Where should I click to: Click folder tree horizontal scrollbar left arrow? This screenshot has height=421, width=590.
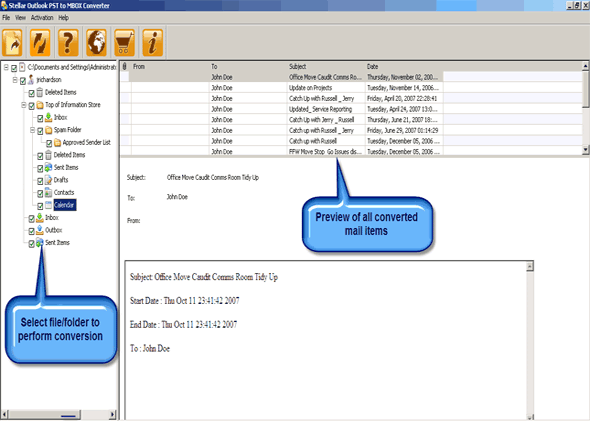click(x=5, y=415)
